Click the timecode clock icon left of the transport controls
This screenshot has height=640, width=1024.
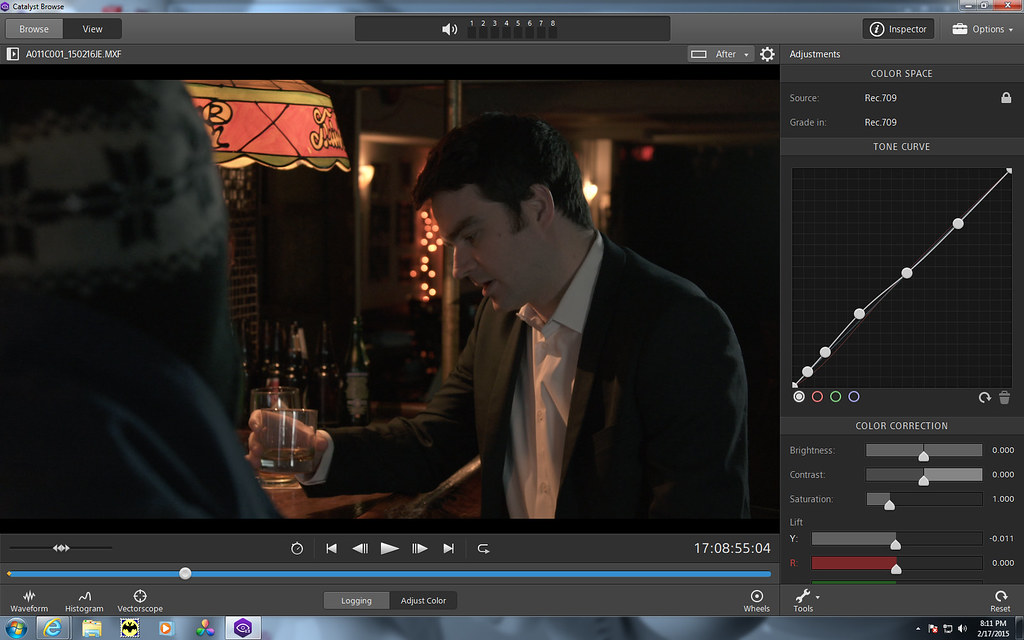[x=297, y=548]
